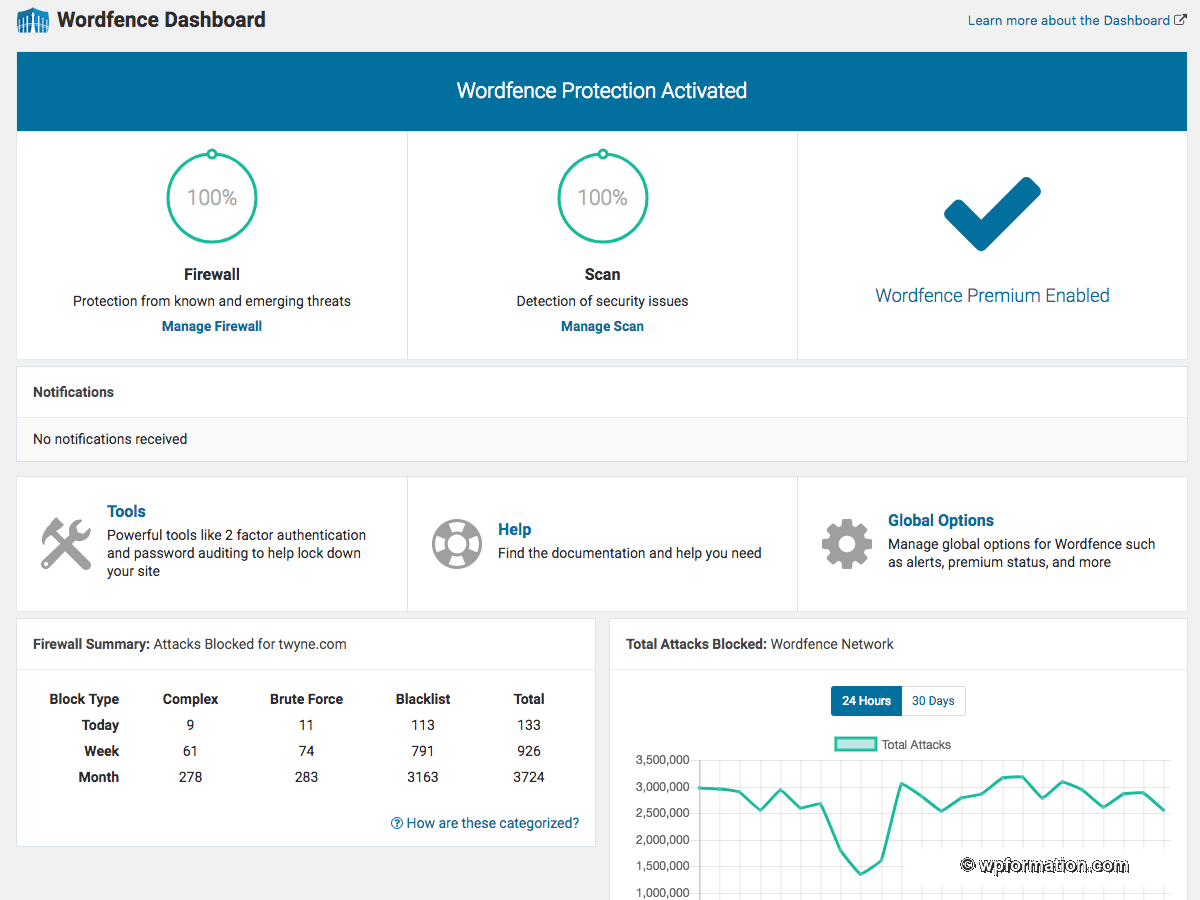Click the gear Global Options icon
Screen dimensions: 1200x900
coord(847,544)
